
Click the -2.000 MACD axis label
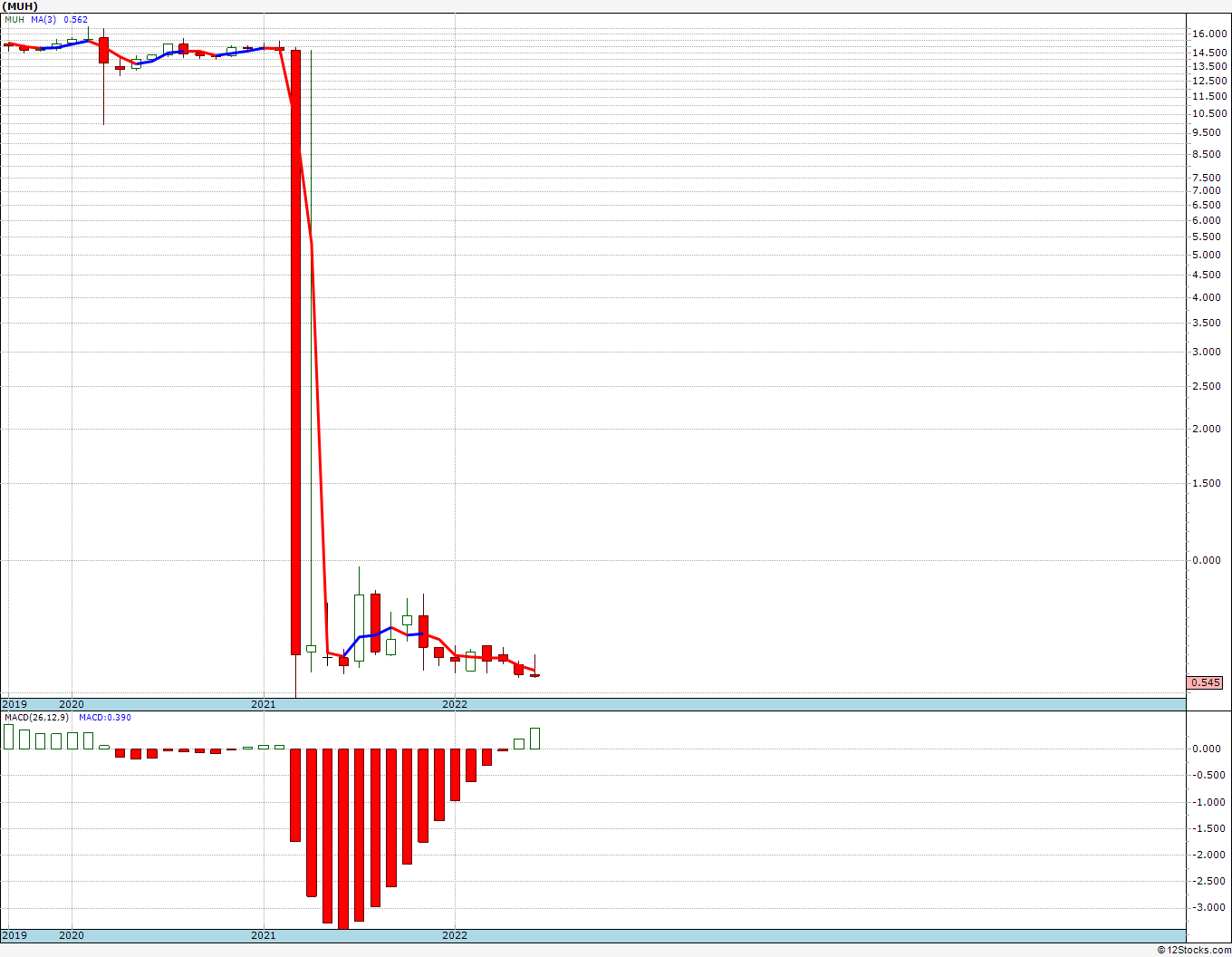point(1208,854)
